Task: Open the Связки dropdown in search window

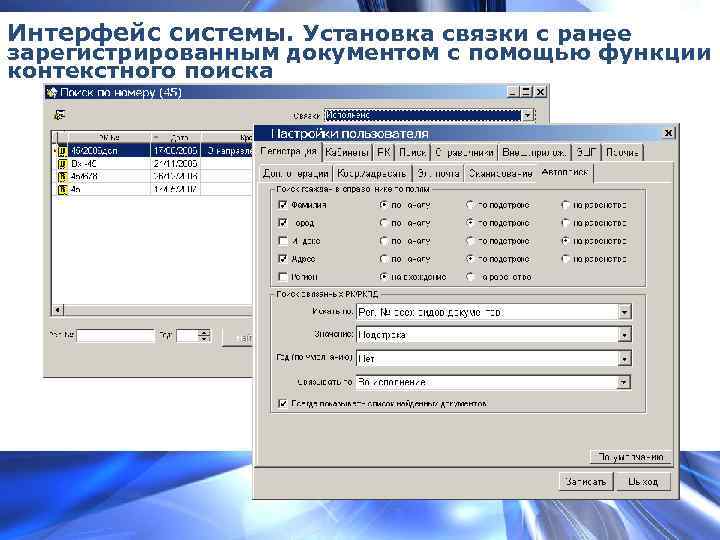Action: coord(528,115)
